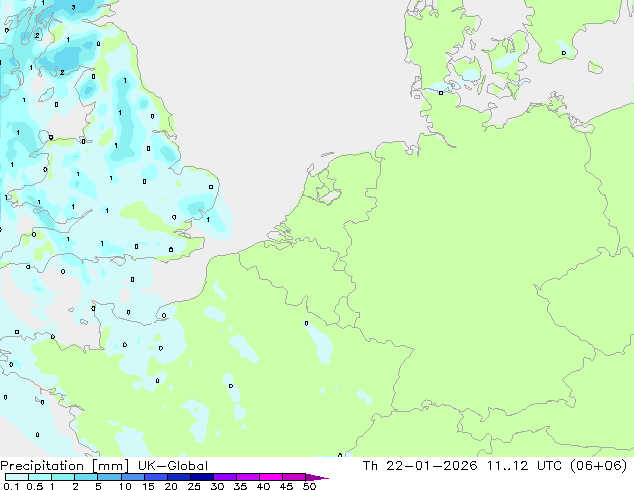This screenshot has width=634, height=490.
Task: Click the 'Precipitation [mm]' title label
Action: [64, 466]
